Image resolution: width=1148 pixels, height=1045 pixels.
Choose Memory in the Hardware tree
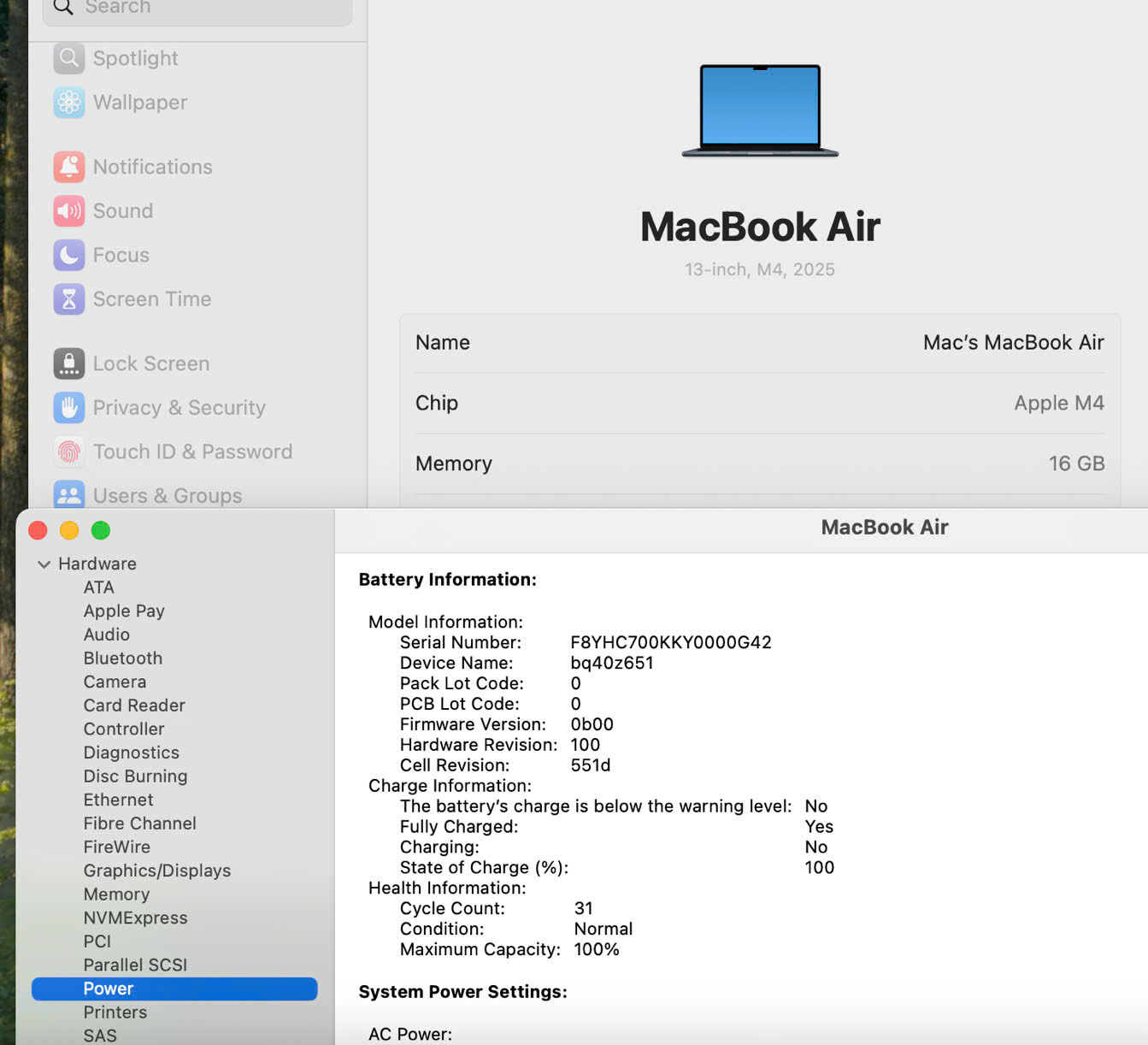tap(116, 894)
